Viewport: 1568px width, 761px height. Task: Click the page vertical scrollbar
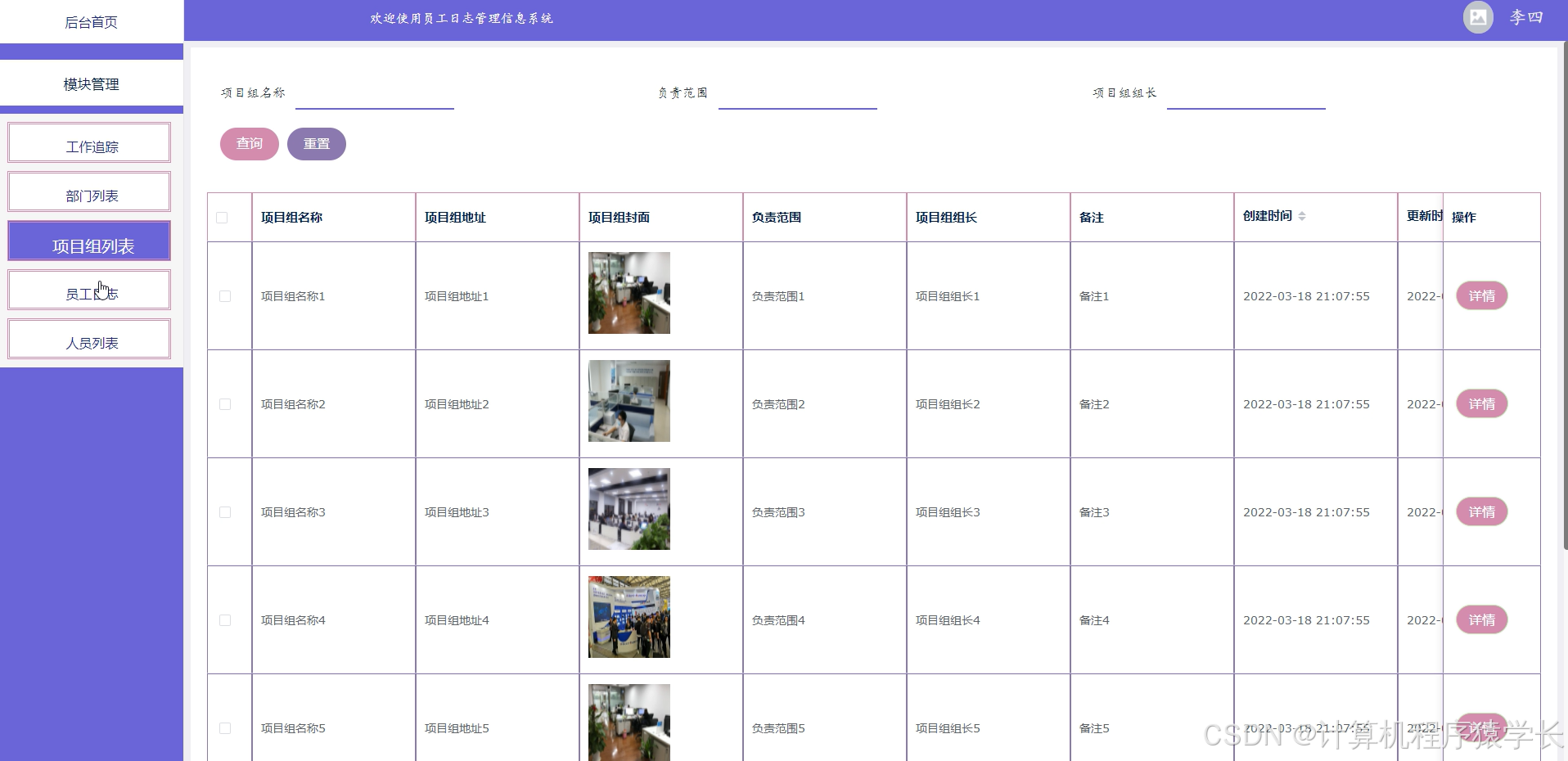coord(1565,295)
